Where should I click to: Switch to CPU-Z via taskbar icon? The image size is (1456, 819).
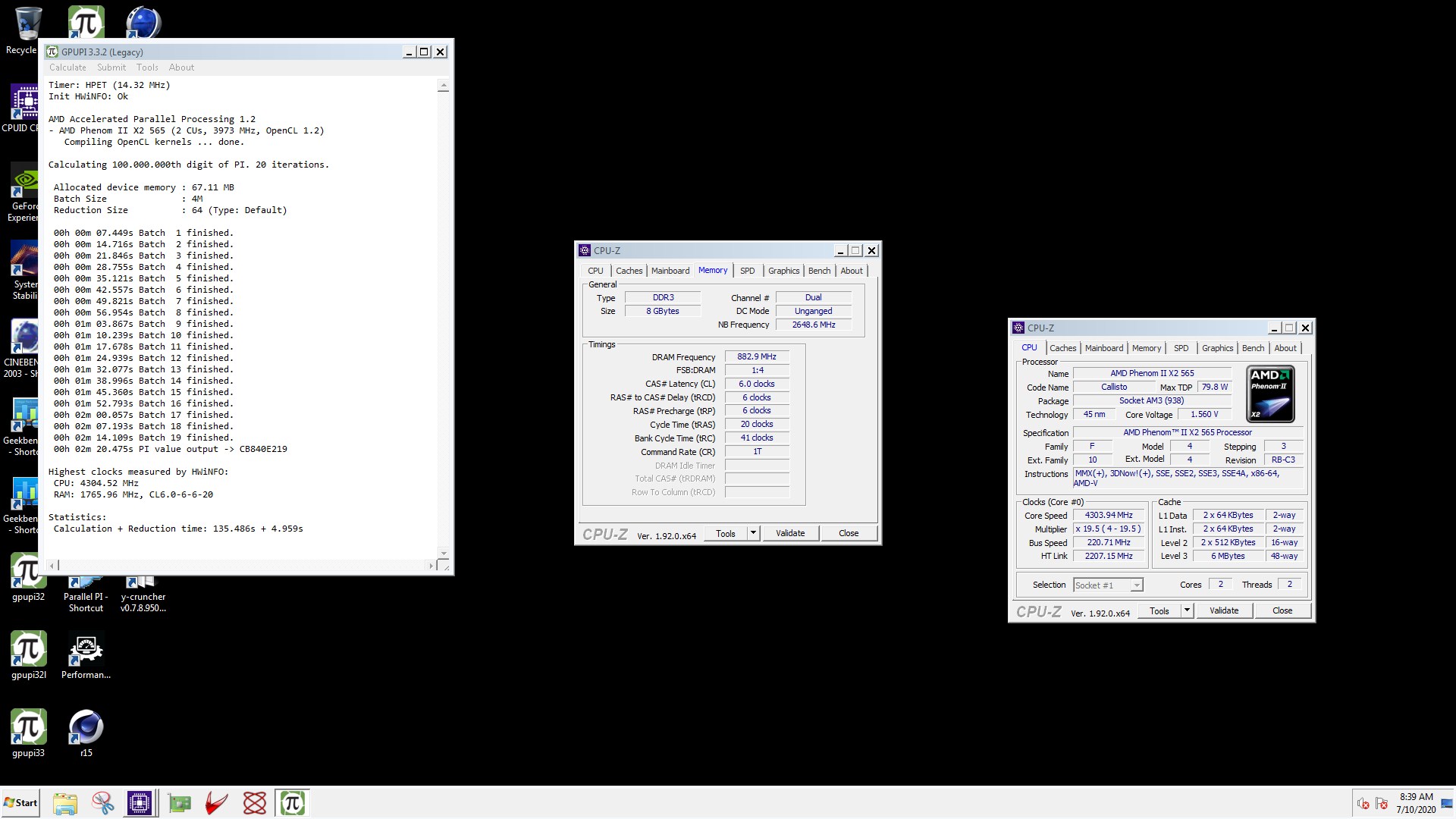pos(140,803)
